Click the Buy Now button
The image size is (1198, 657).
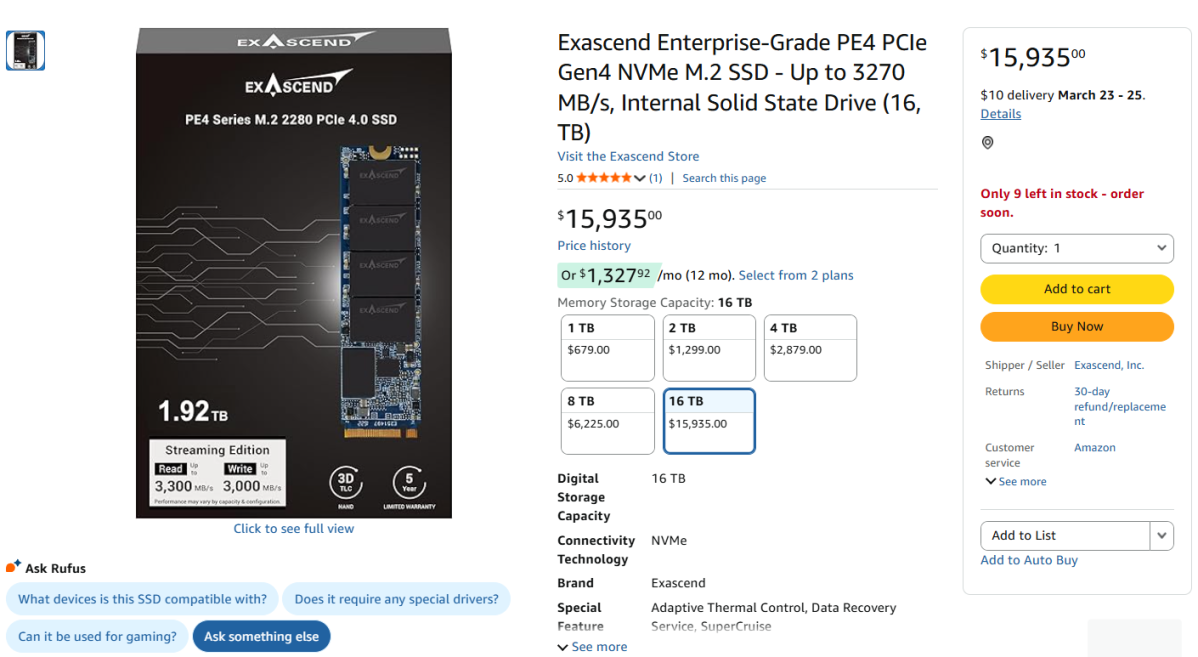point(1077,326)
